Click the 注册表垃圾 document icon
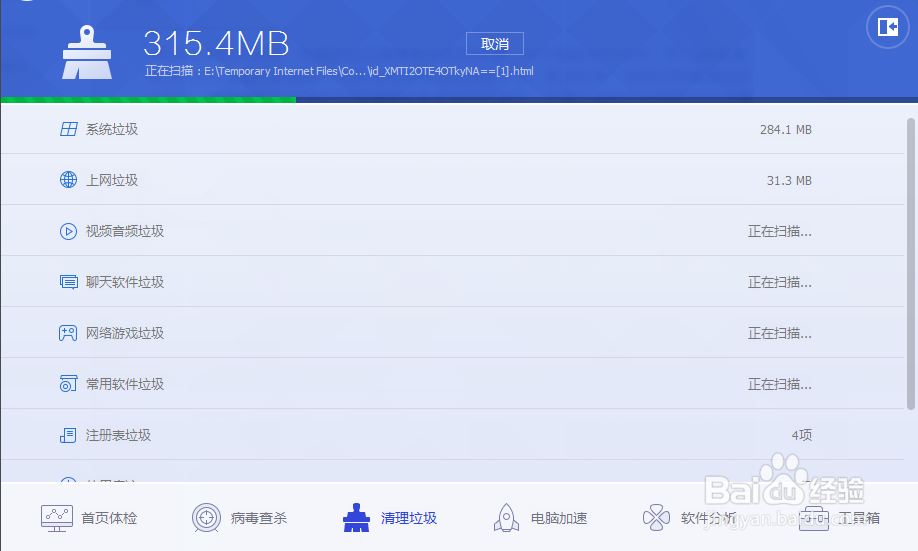This screenshot has height=551, width=918. click(x=68, y=435)
